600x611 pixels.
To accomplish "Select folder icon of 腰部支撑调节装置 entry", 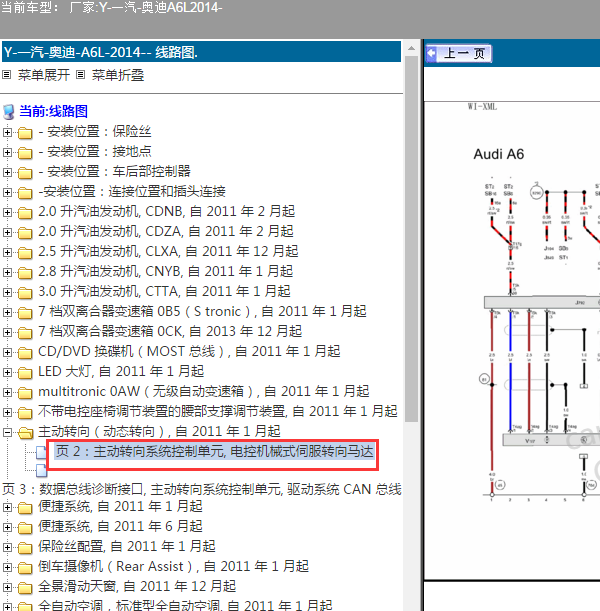I will tap(25, 413).
